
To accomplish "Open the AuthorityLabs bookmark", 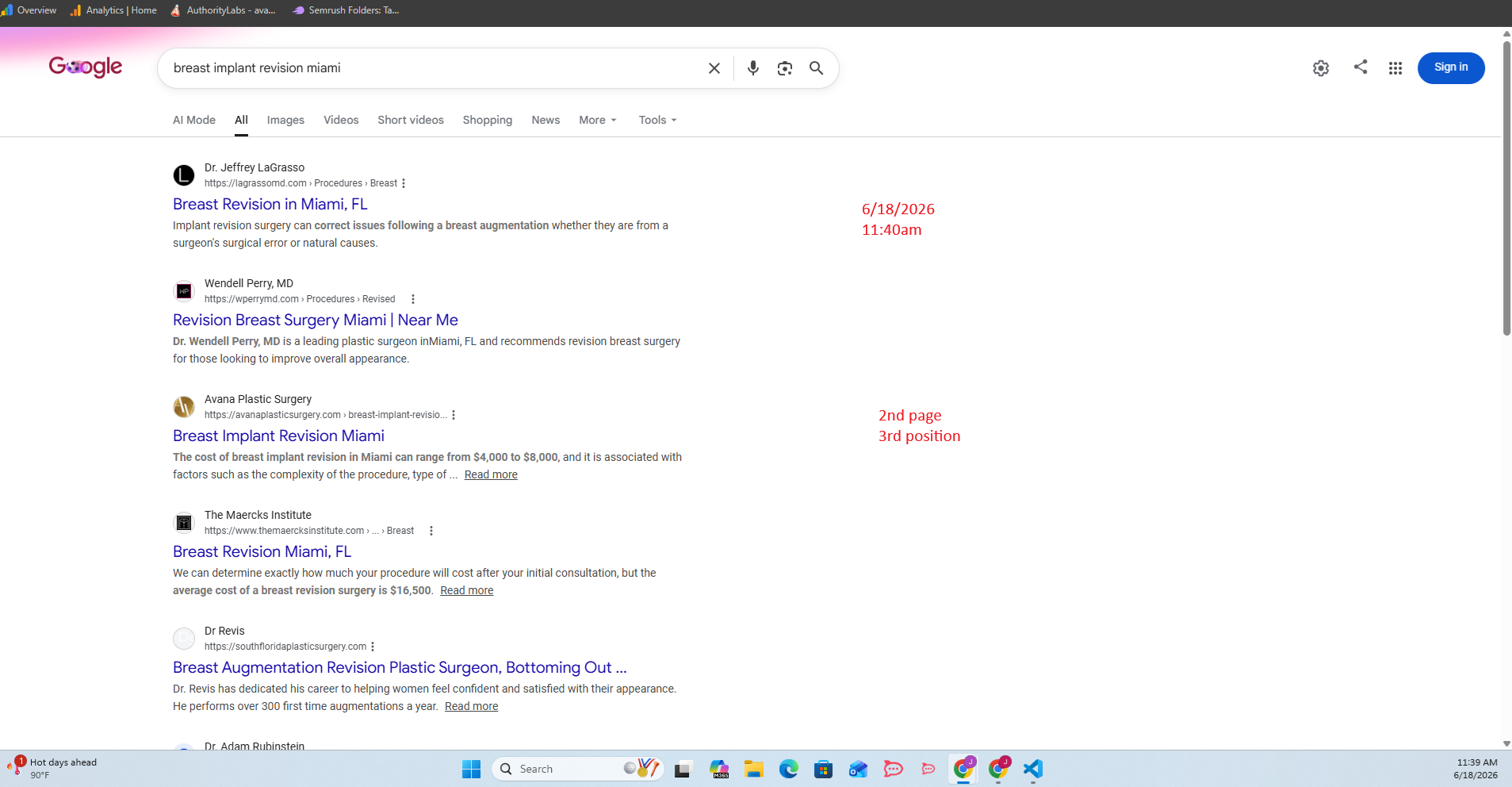I will coord(224,10).
